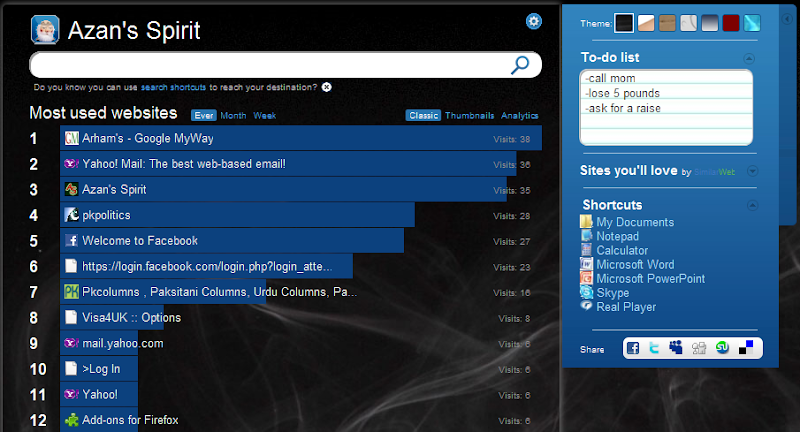Open the Yahoo! entry ranked 11
The width and height of the screenshot is (800, 432).
coord(99,394)
